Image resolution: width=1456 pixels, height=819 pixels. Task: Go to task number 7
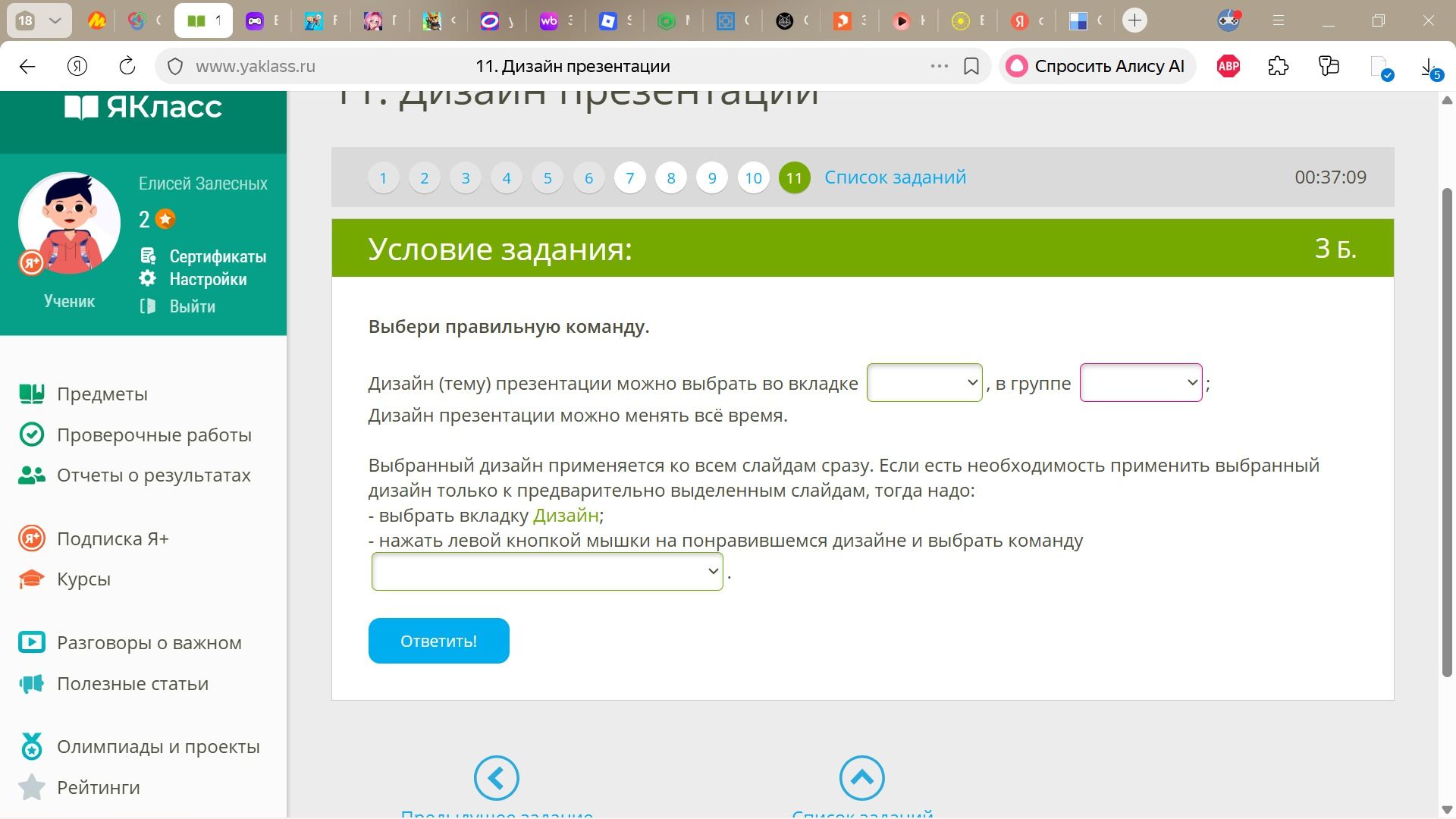[x=629, y=178]
